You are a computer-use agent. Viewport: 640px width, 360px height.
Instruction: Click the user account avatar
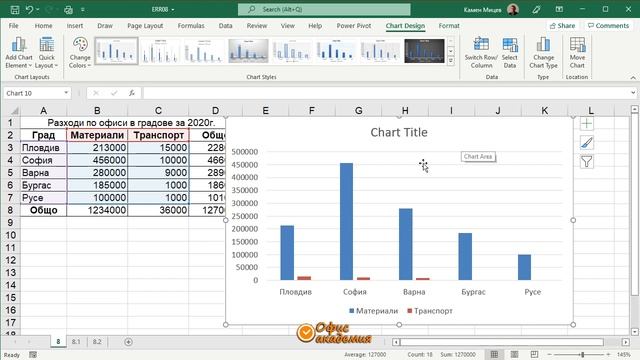click(x=513, y=9)
